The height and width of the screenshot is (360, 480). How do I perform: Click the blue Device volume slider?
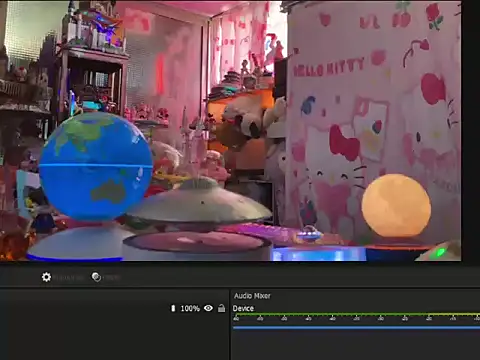(x=356, y=328)
